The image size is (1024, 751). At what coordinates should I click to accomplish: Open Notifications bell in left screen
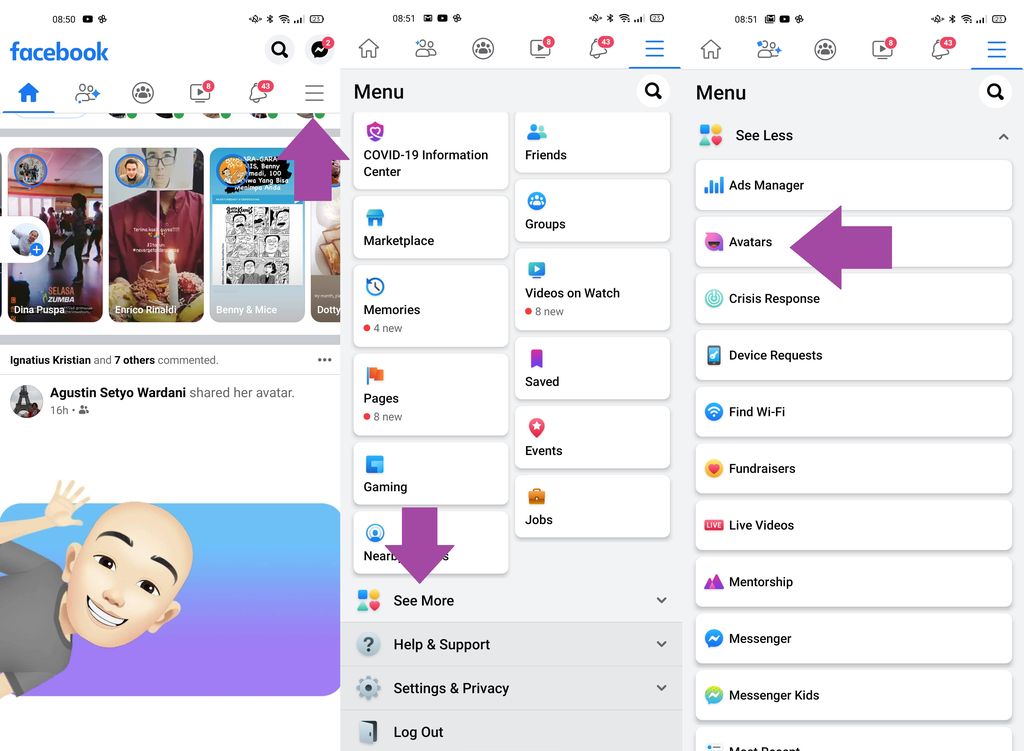259,93
